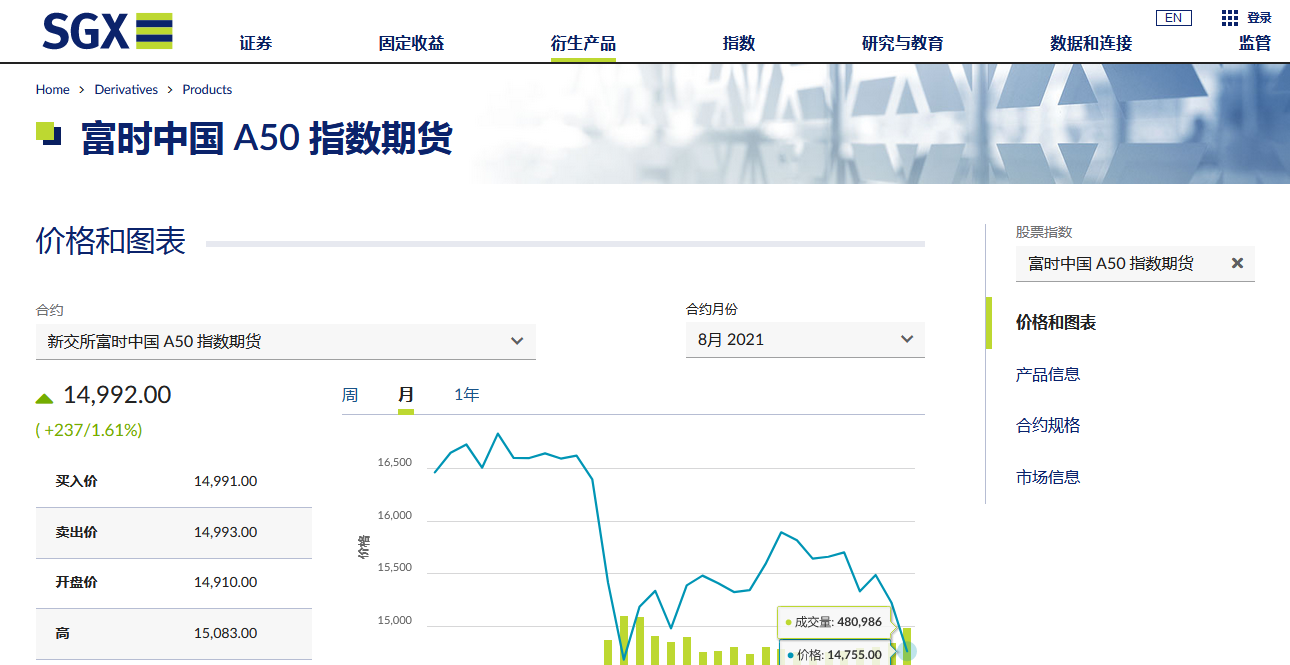This screenshot has width=1290, height=665.
Task: Expand the 合约 contract dropdown
Action: coord(286,341)
